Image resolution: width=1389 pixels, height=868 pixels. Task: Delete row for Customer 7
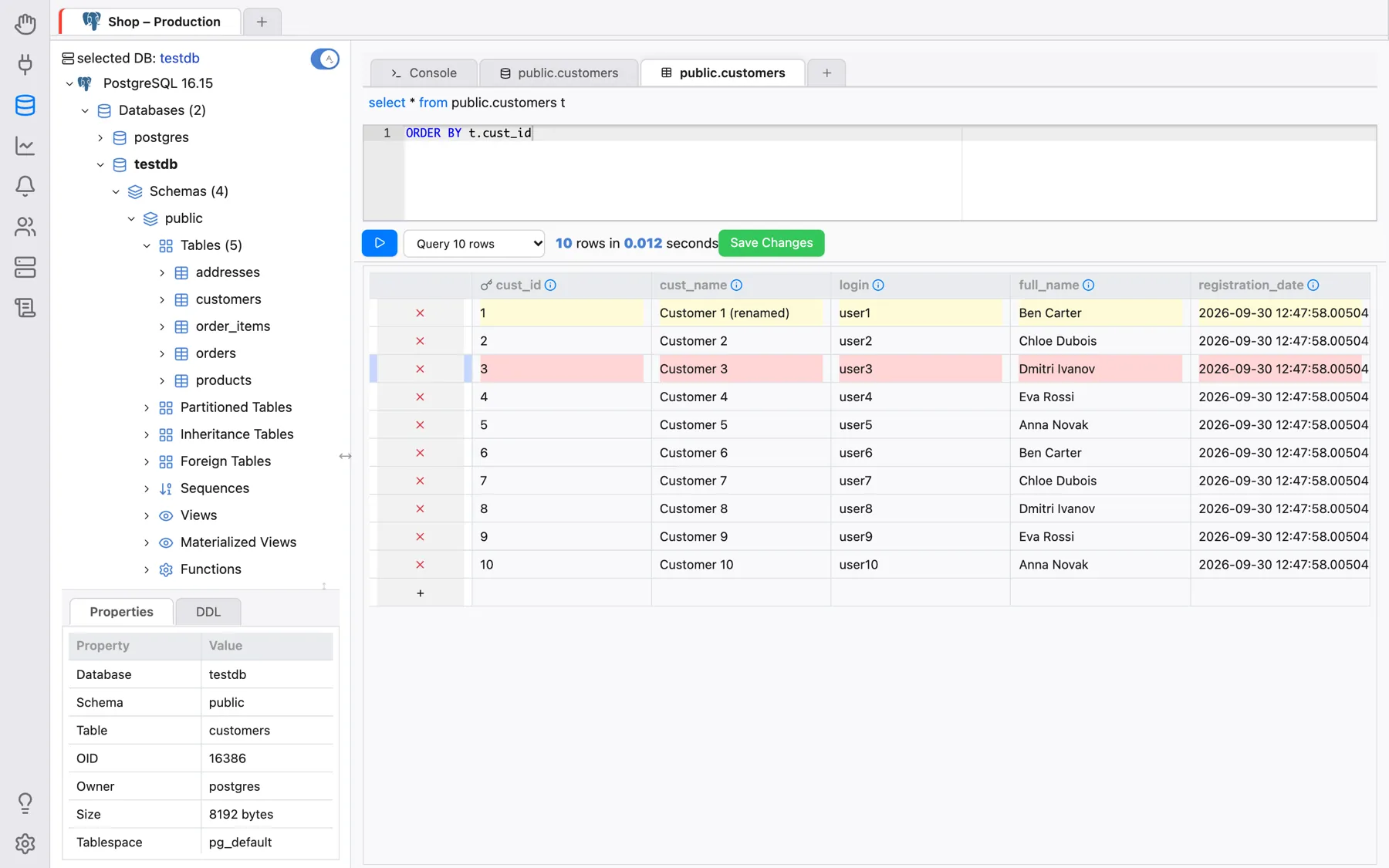pos(420,481)
